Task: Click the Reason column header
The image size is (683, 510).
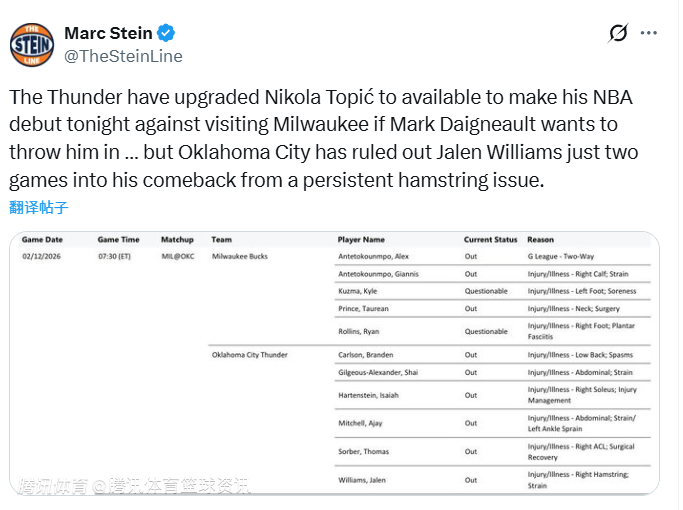Action: [540, 240]
